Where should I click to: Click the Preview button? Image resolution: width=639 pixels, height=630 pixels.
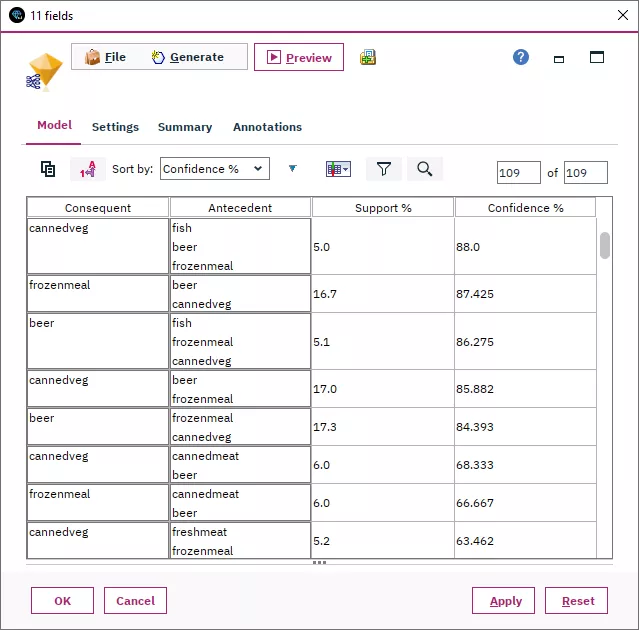(x=299, y=57)
